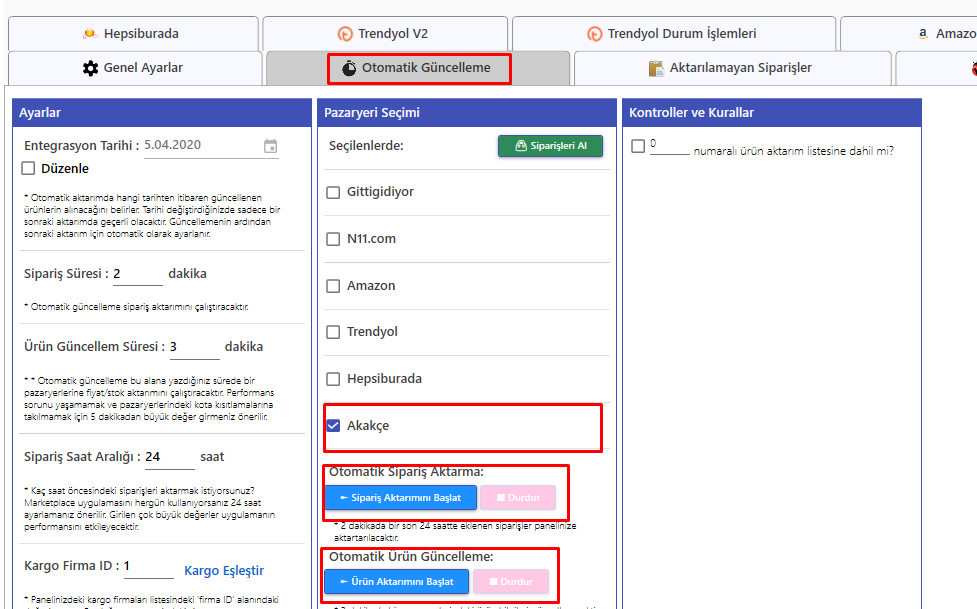
Task: Select the N11.com checkbox
Action: pyautogui.click(x=333, y=239)
